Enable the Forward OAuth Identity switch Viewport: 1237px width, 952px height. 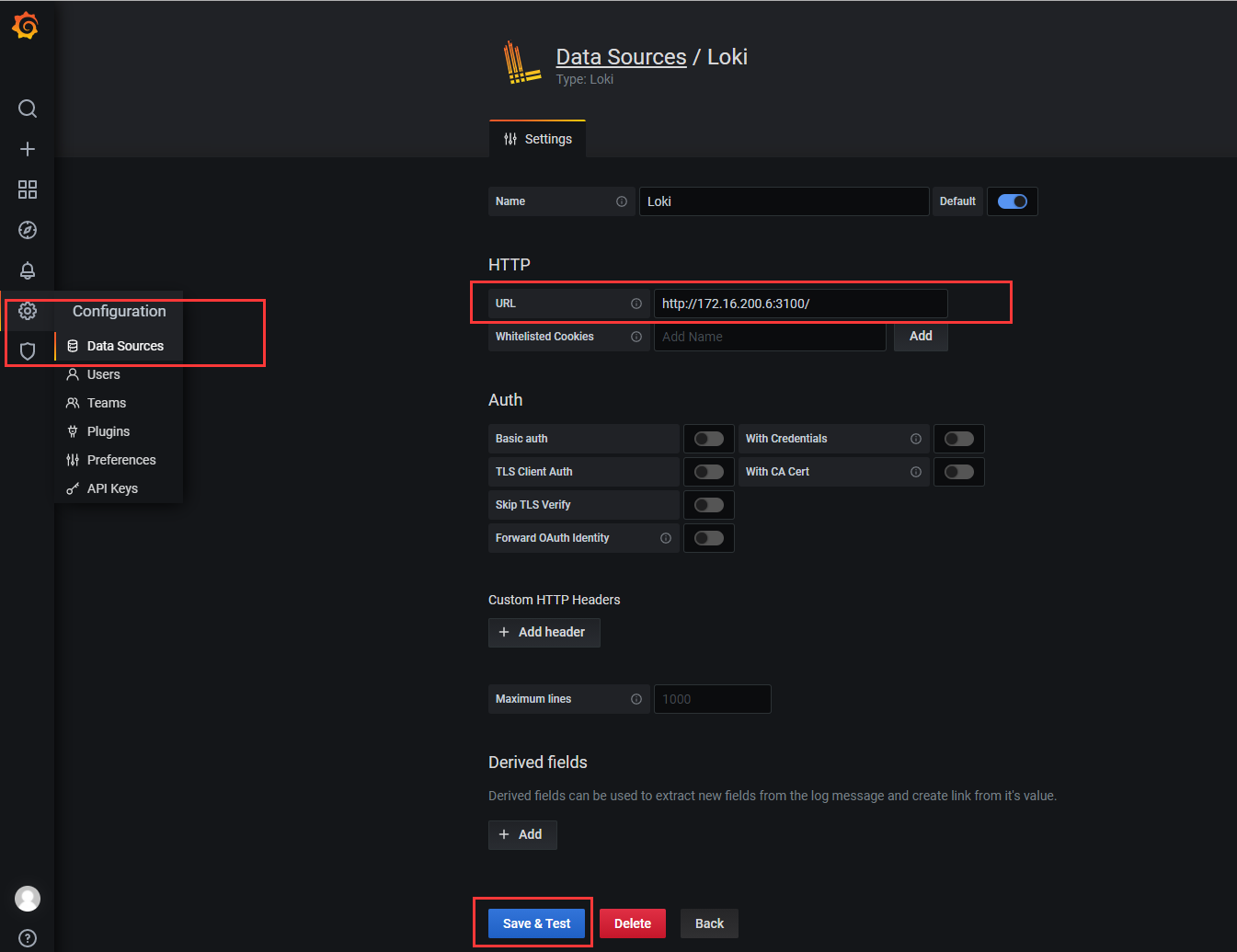click(x=709, y=538)
